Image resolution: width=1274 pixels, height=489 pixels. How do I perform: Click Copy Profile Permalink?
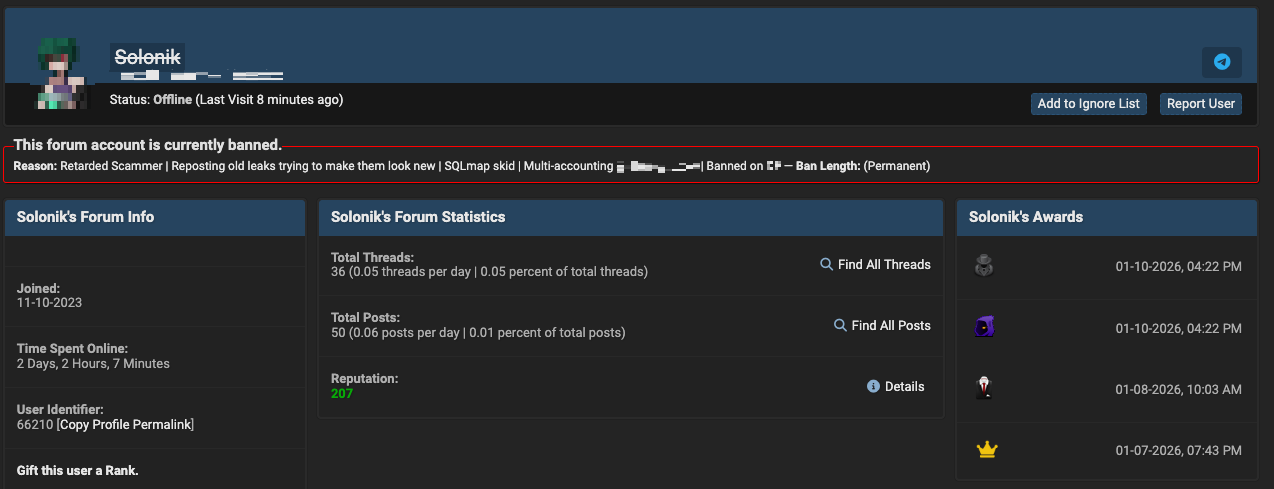coord(125,425)
